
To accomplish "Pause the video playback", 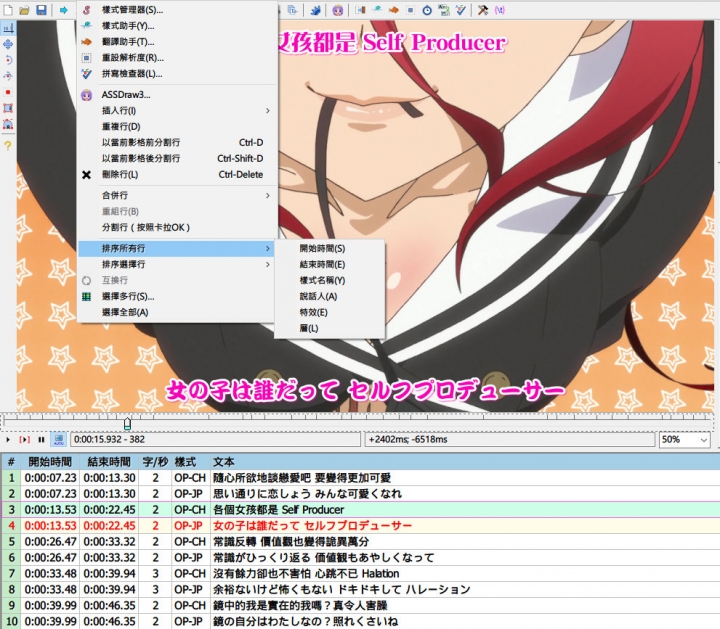I will tap(41, 440).
